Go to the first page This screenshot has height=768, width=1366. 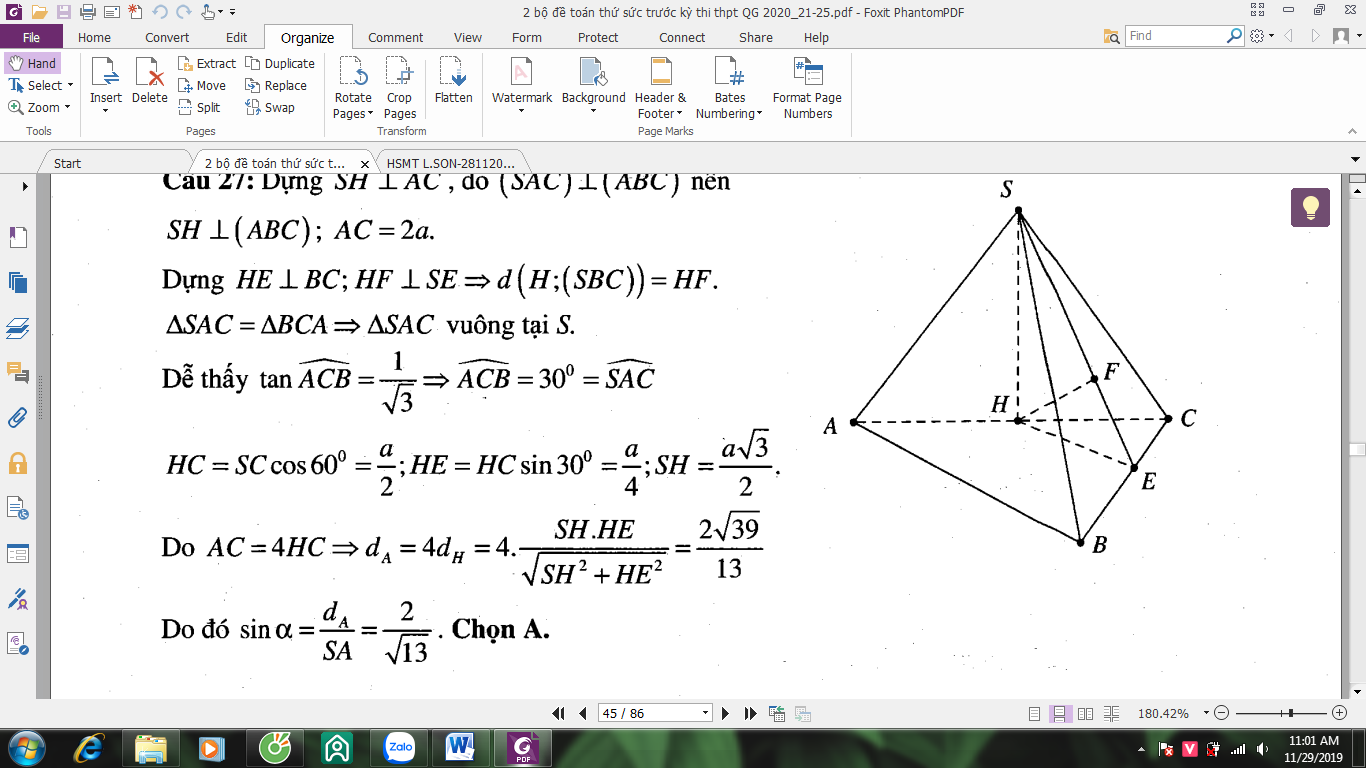[x=559, y=713]
